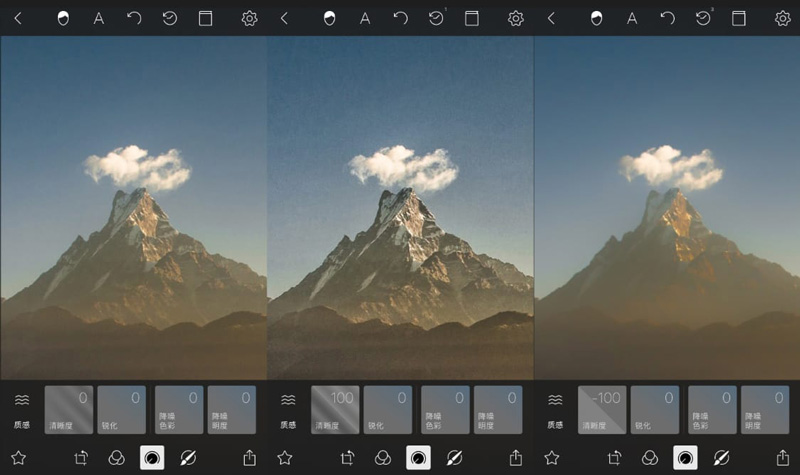Screen dimensions: 800x475
Task: Tap the share export icon in the rightmost panel
Action: pos(783,457)
